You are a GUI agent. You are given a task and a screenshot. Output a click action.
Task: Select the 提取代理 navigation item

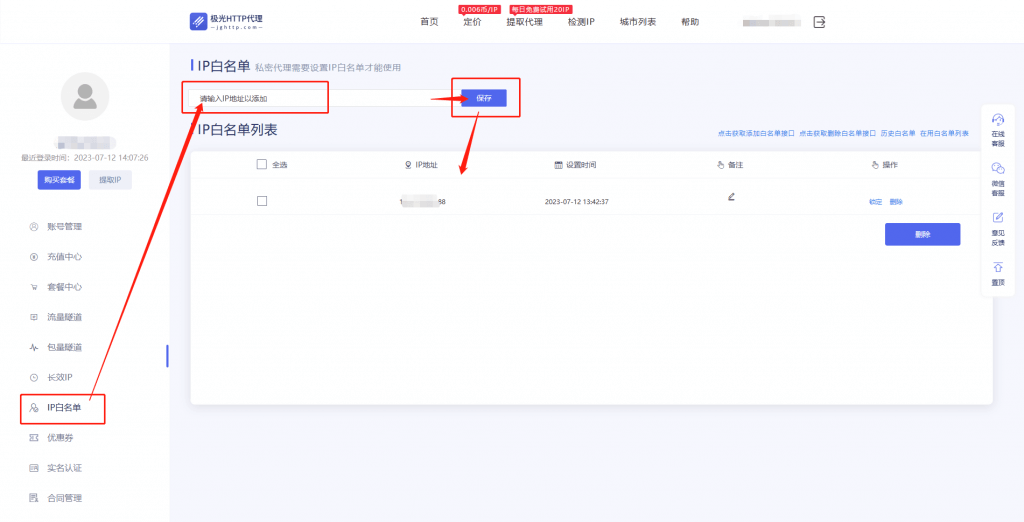(x=524, y=22)
